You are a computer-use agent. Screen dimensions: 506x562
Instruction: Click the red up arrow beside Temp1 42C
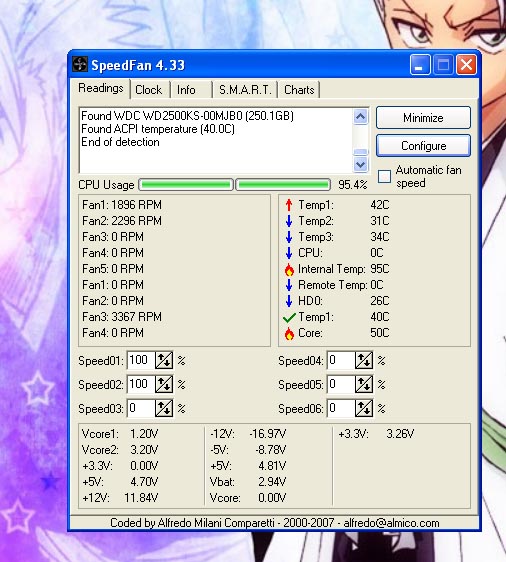[289, 205]
